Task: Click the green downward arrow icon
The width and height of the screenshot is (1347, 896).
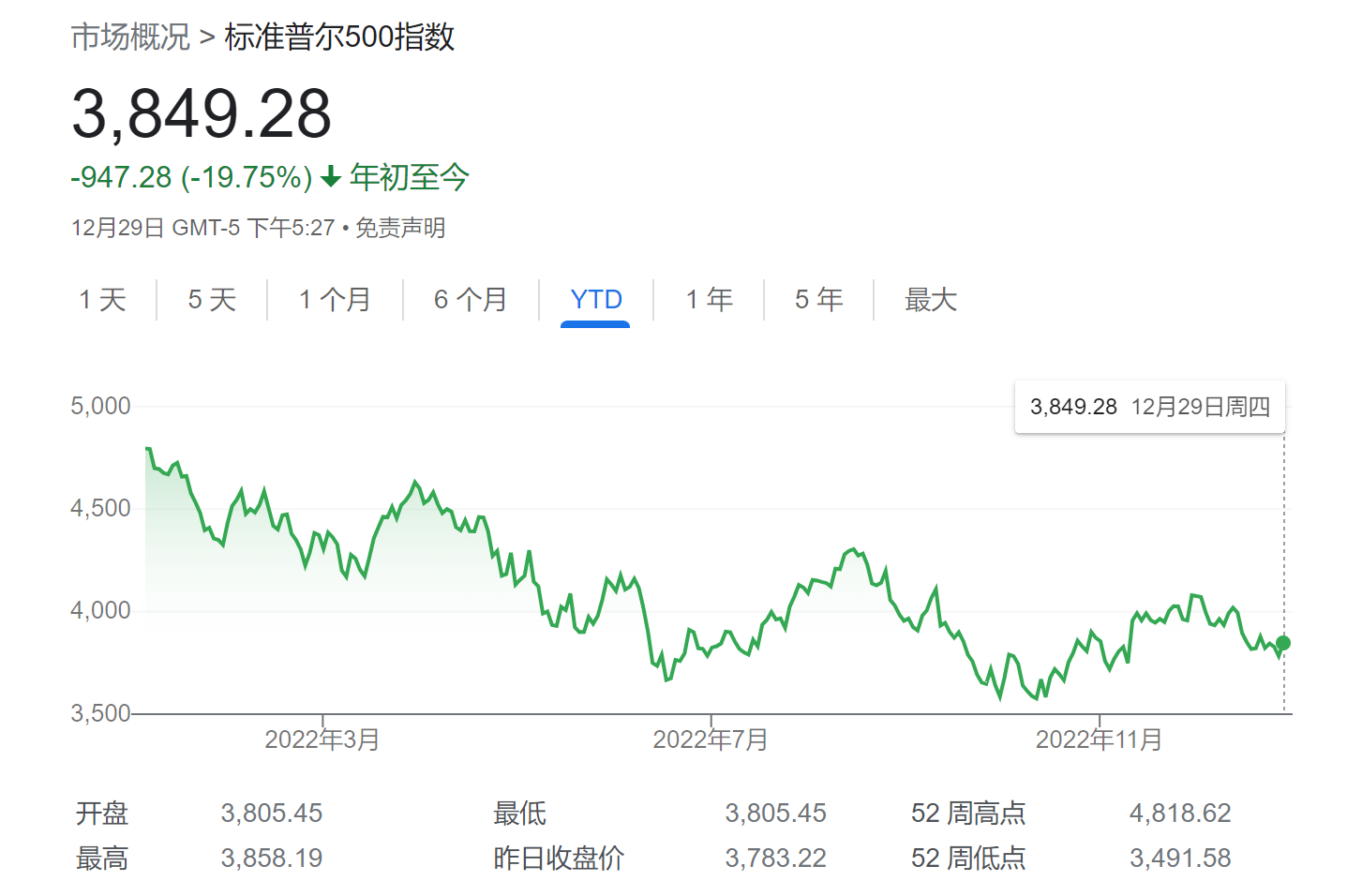Action: tap(330, 177)
